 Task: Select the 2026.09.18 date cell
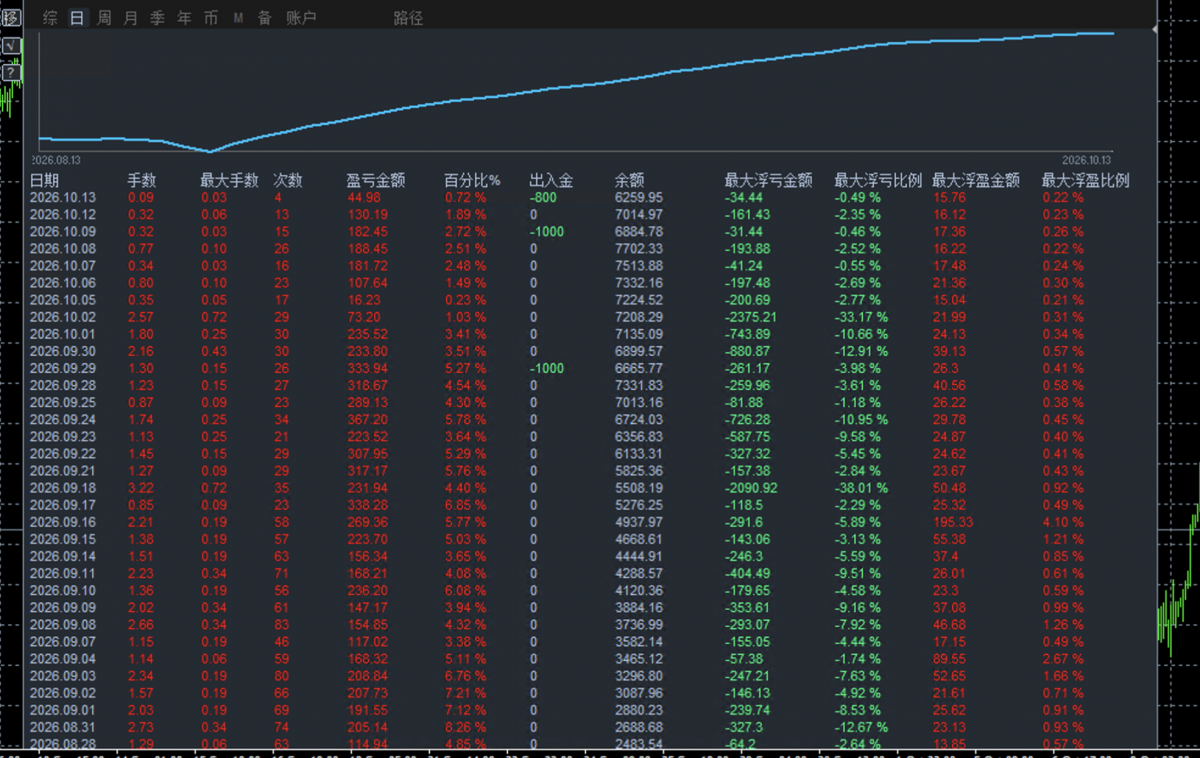pos(63,488)
